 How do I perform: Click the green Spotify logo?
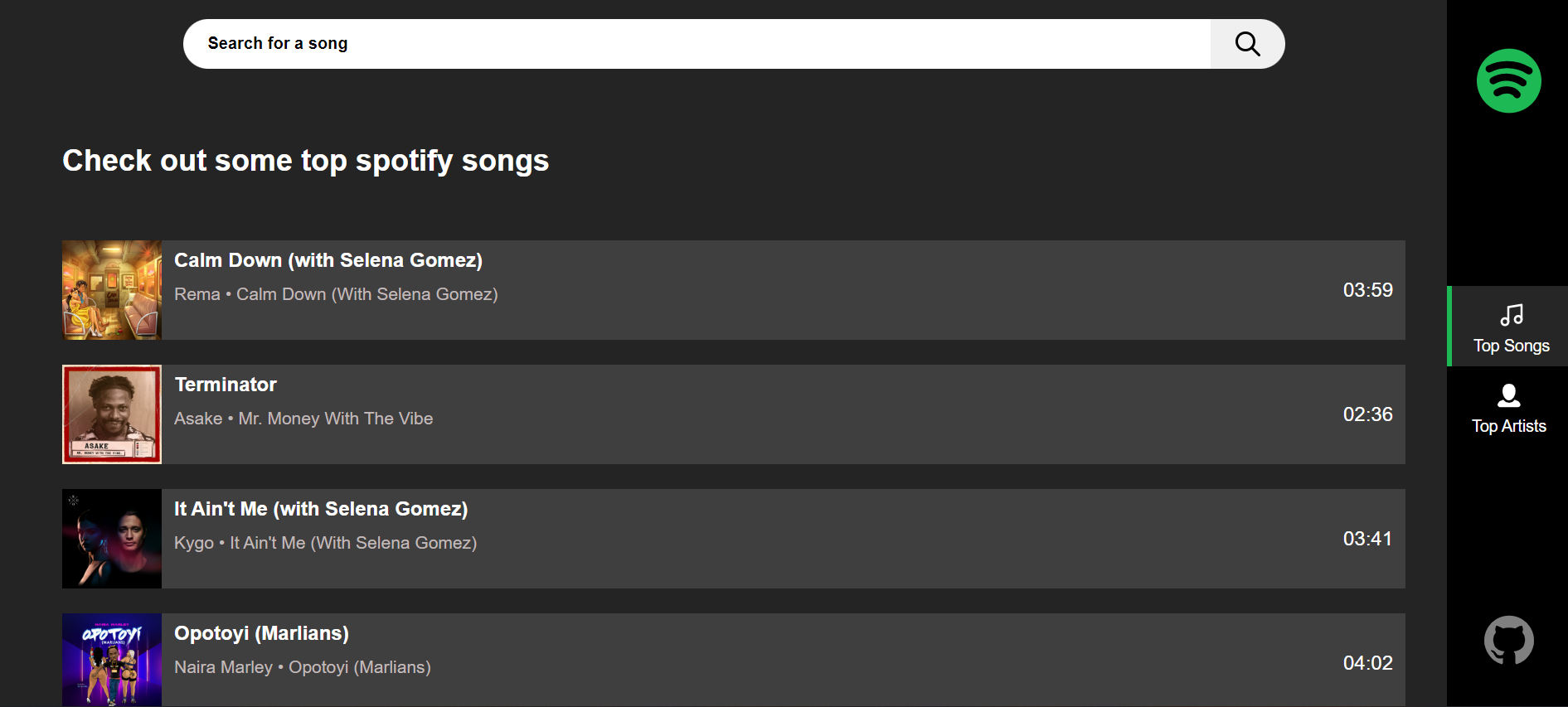1508,81
